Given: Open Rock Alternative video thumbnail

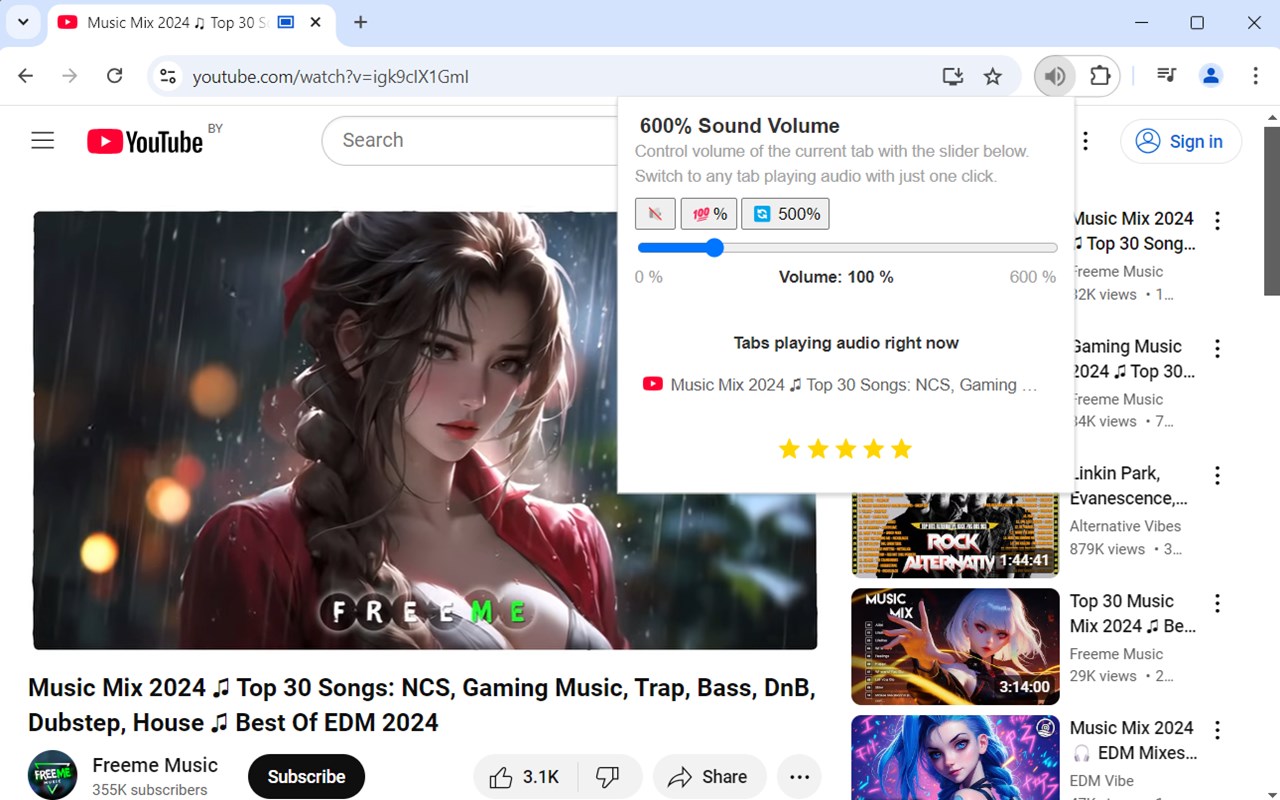Looking at the screenshot, I should [955, 535].
